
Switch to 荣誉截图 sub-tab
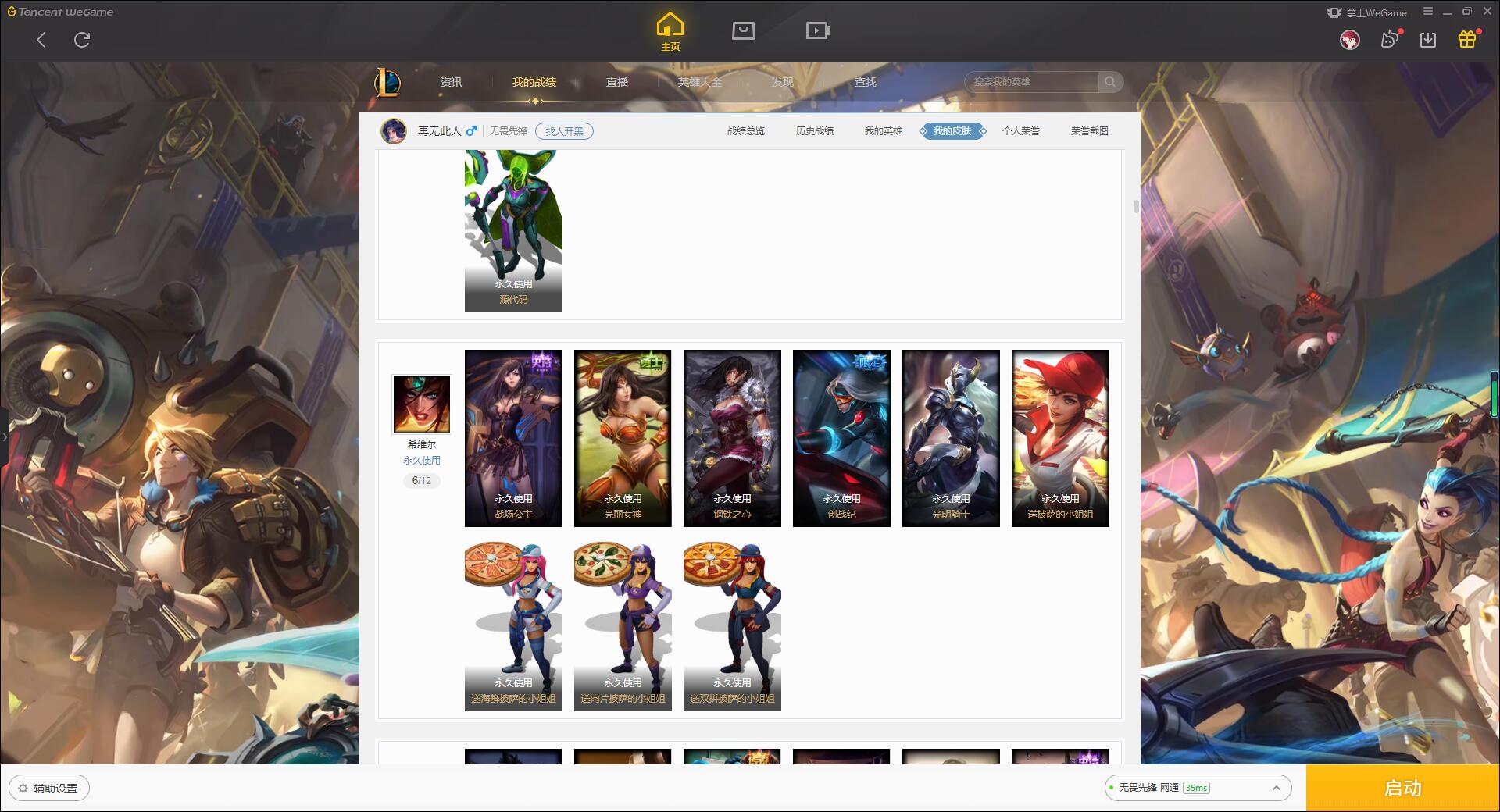click(1090, 131)
